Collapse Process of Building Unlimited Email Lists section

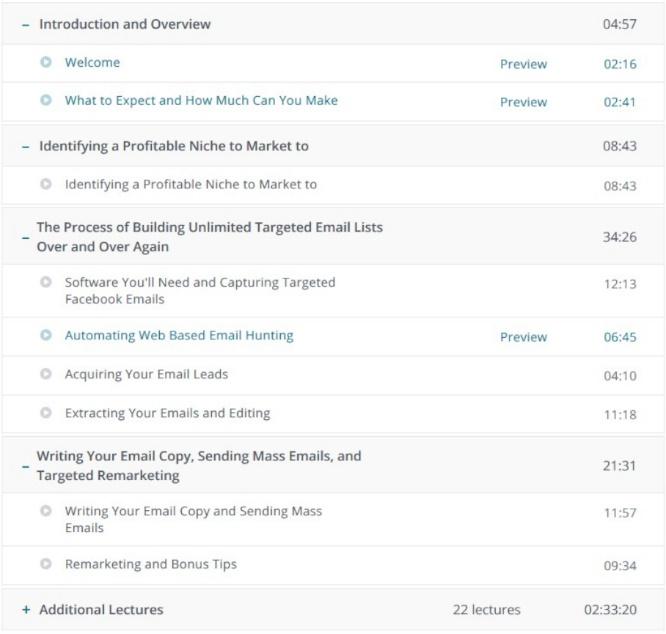click(x=25, y=238)
